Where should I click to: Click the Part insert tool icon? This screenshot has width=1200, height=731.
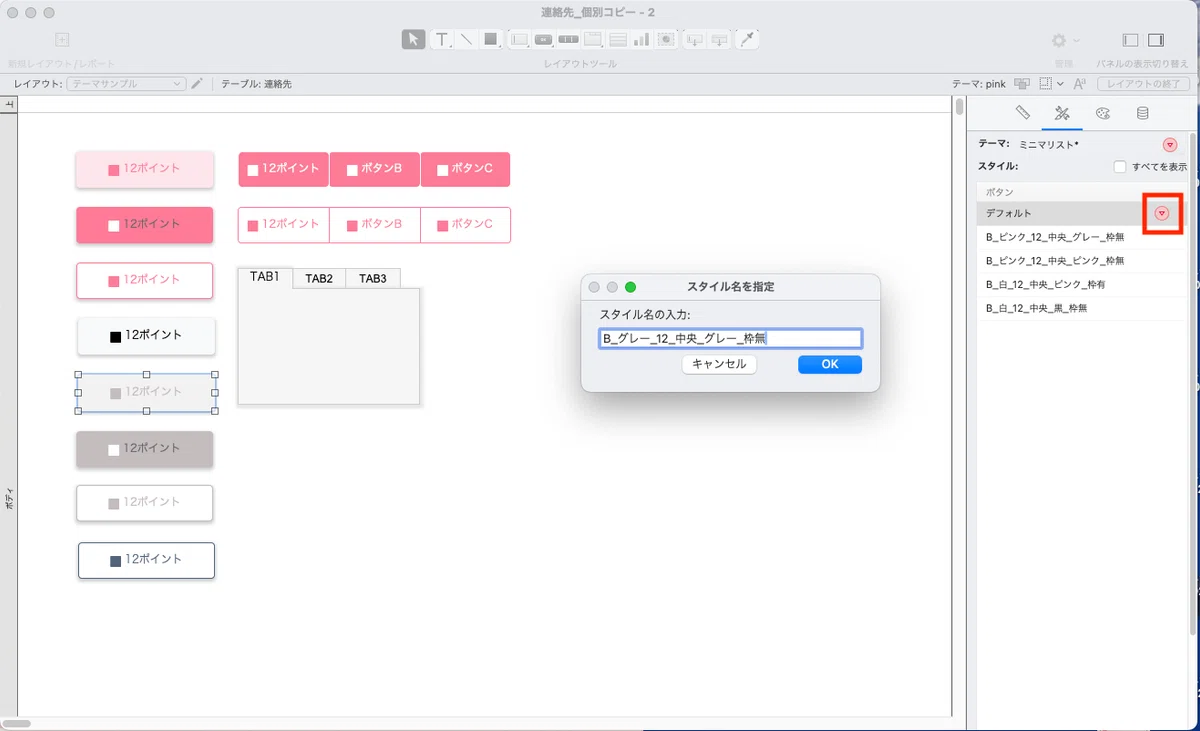pos(719,40)
